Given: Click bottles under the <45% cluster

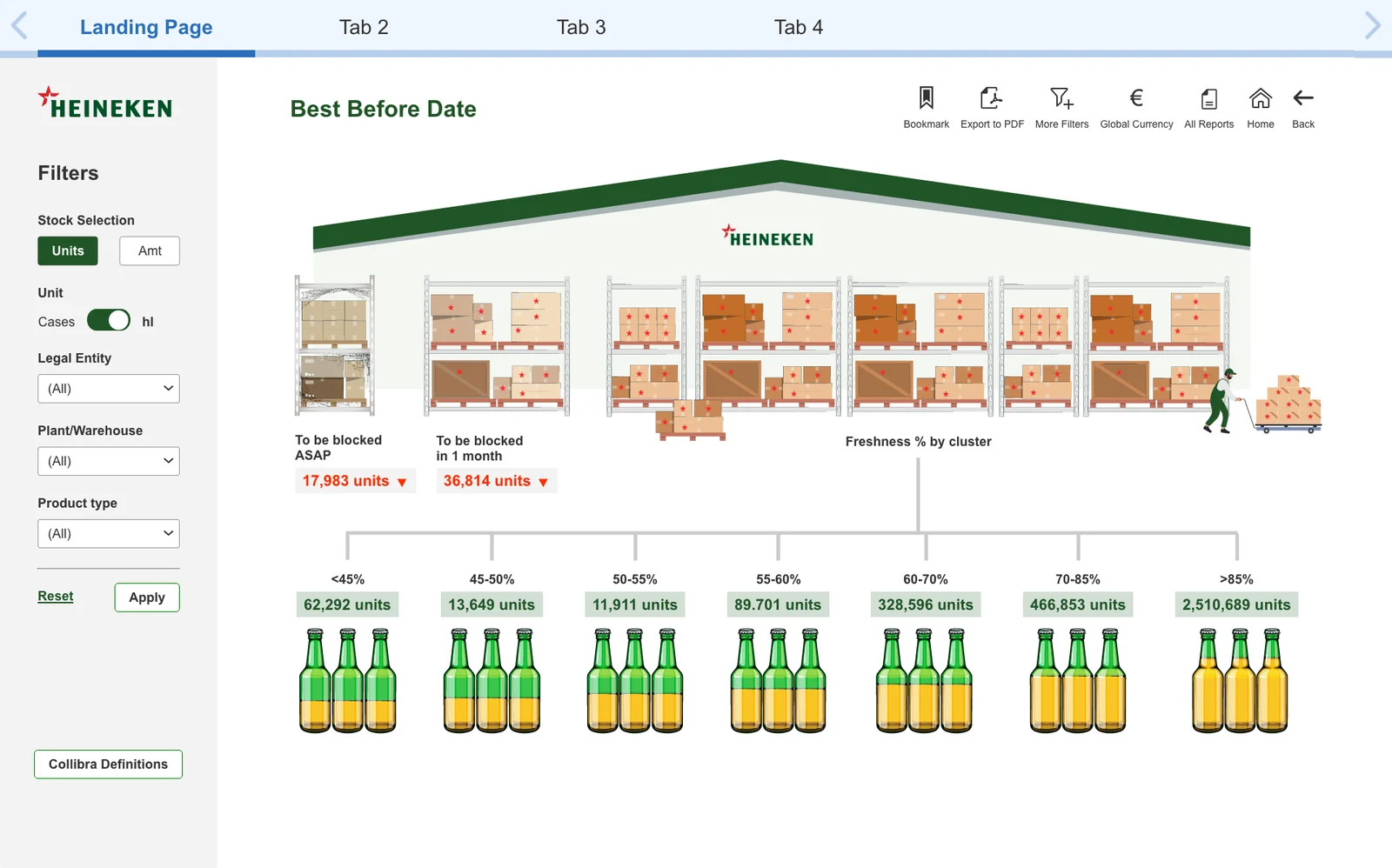Looking at the screenshot, I should [347, 680].
